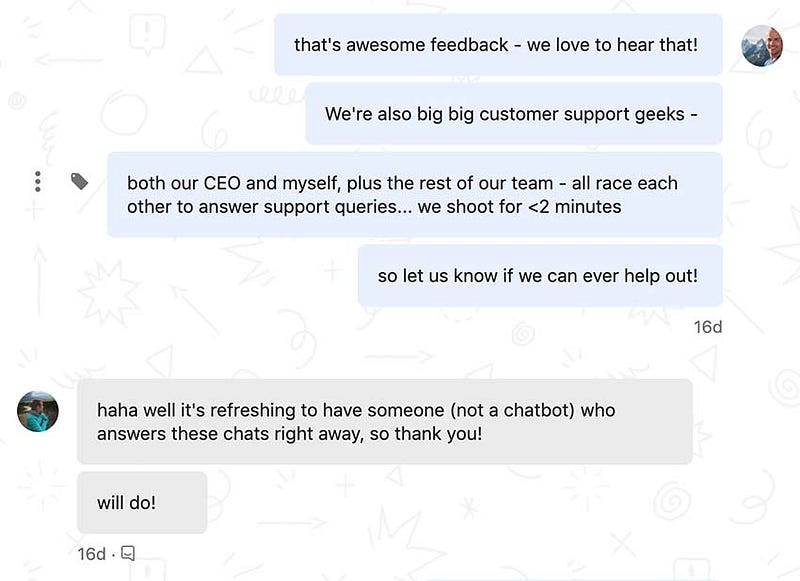Click the agent's avatar photo at top right
800x581 pixels.
(761, 45)
